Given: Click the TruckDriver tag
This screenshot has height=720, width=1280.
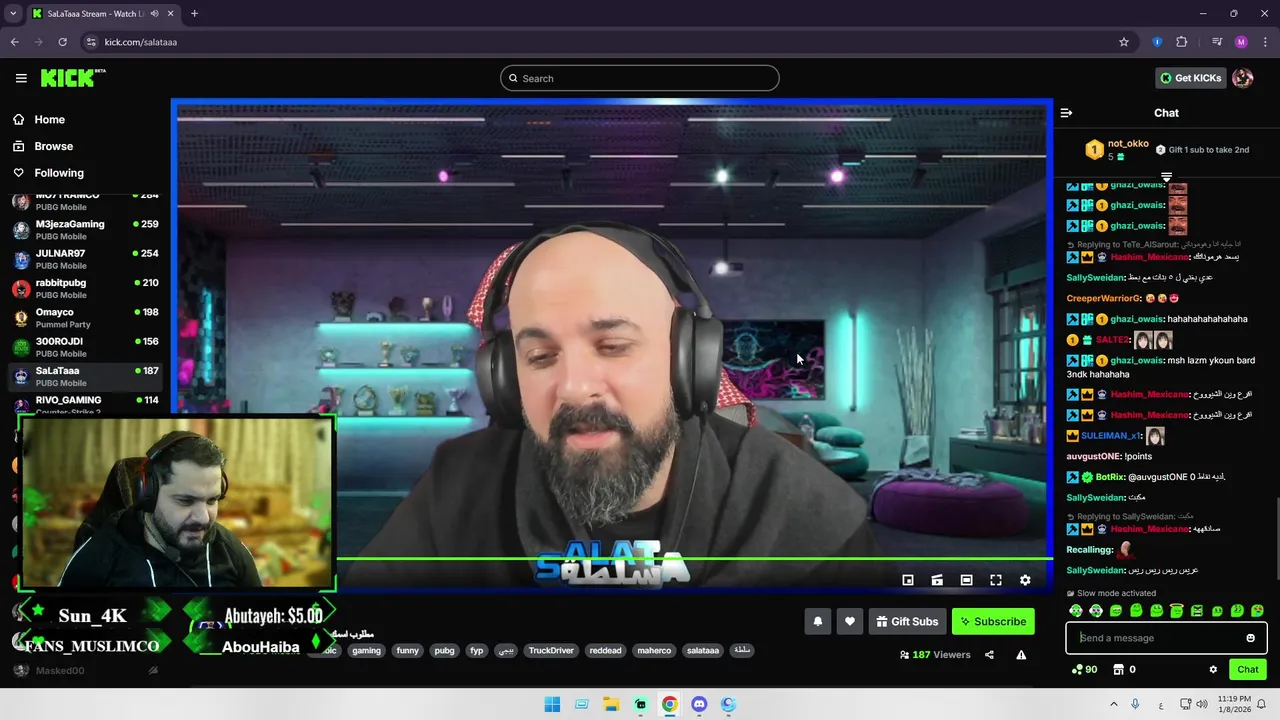Looking at the screenshot, I should 551,650.
